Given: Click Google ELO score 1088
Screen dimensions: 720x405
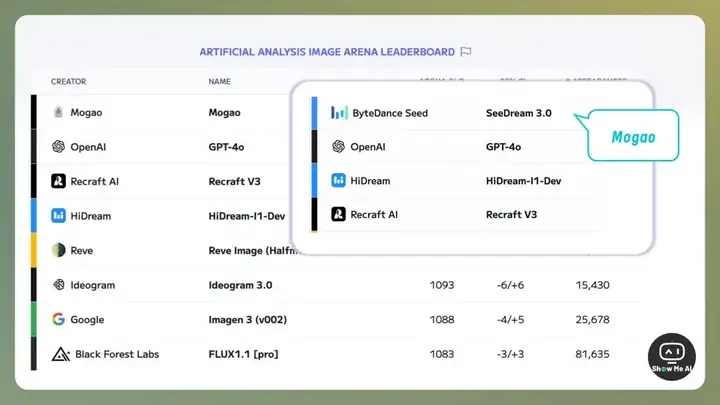Looking at the screenshot, I should point(442,320).
